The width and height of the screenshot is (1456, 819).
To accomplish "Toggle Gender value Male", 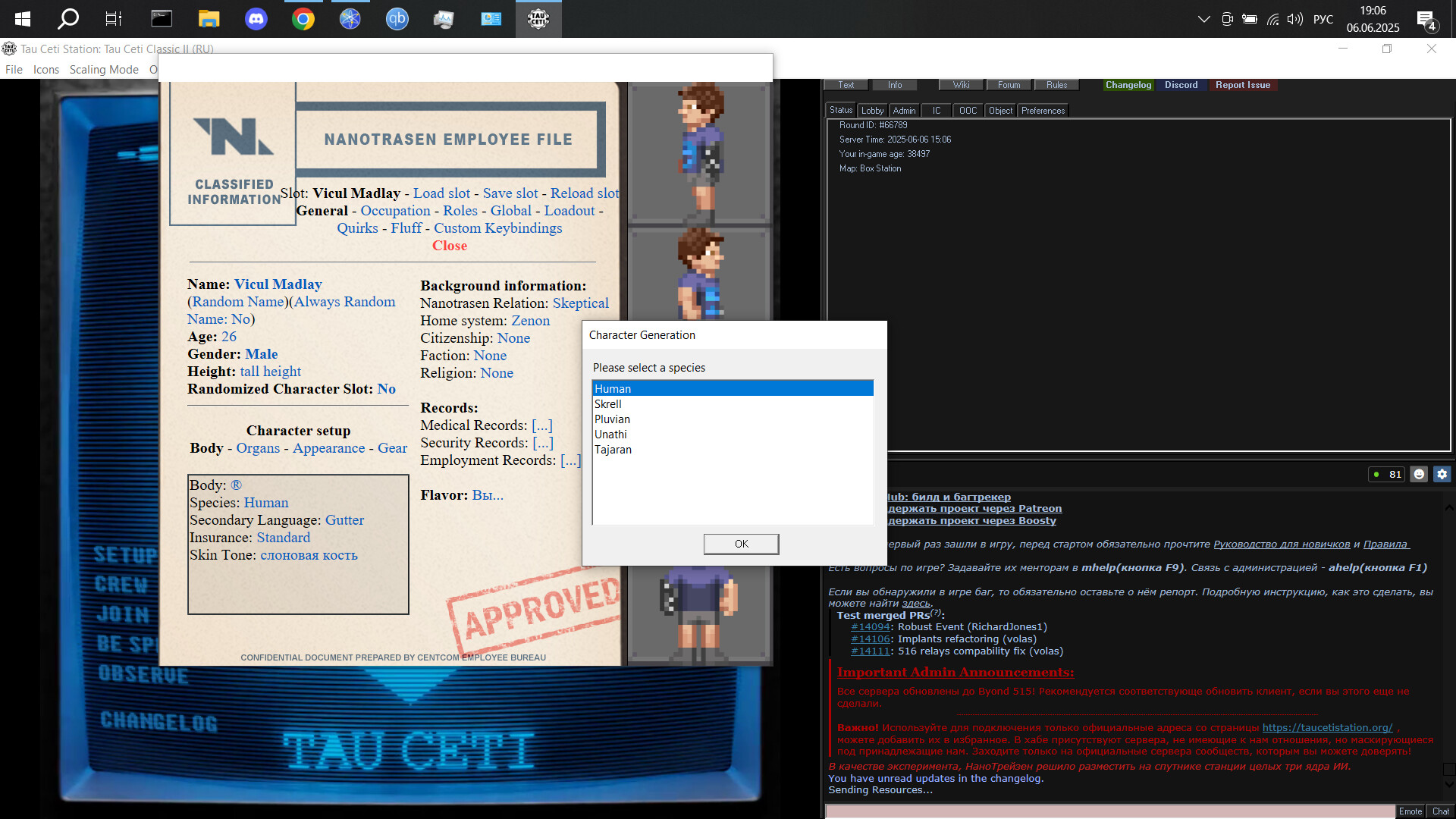I will point(261,354).
